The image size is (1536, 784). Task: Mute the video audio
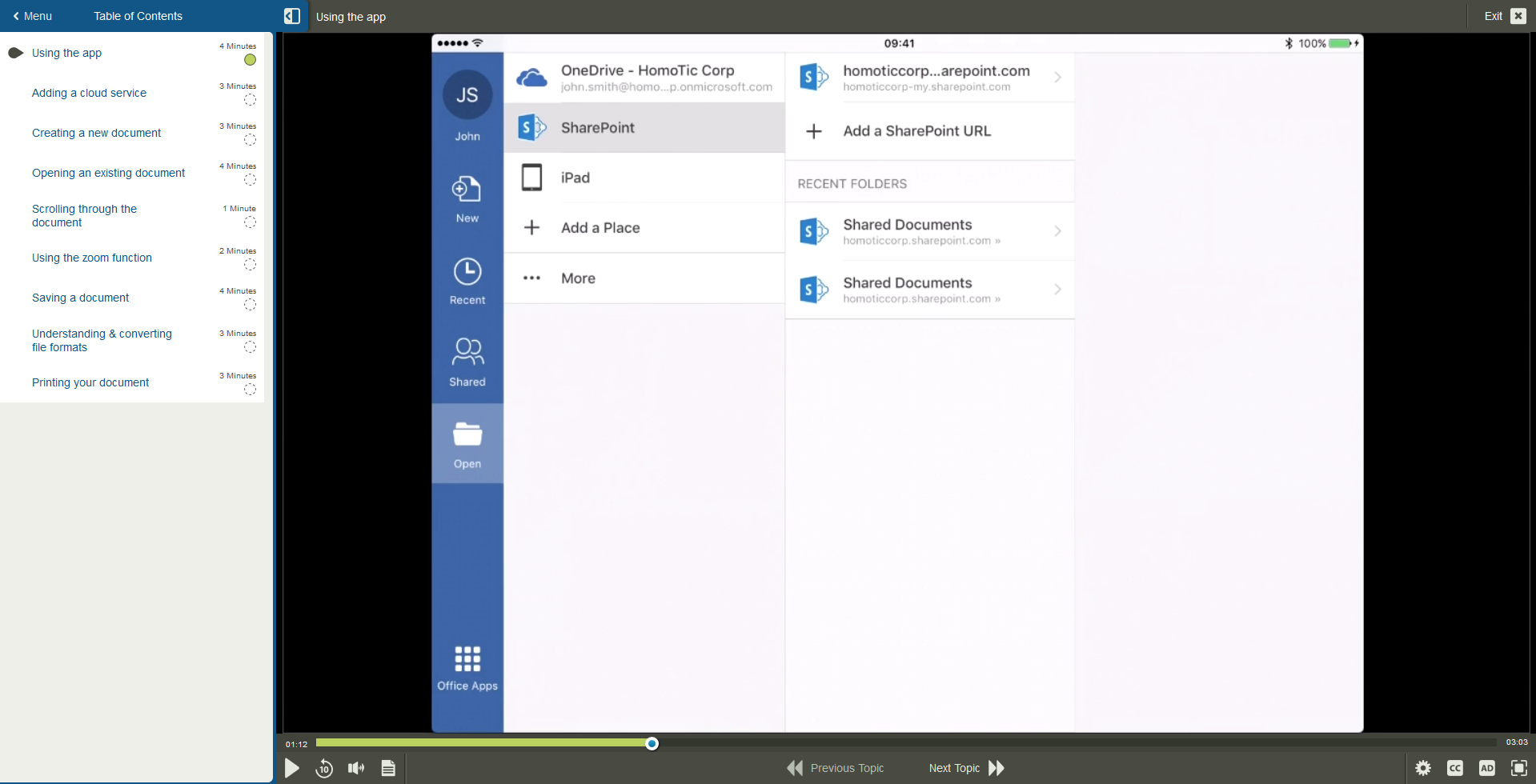pyautogui.click(x=356, y=767)
